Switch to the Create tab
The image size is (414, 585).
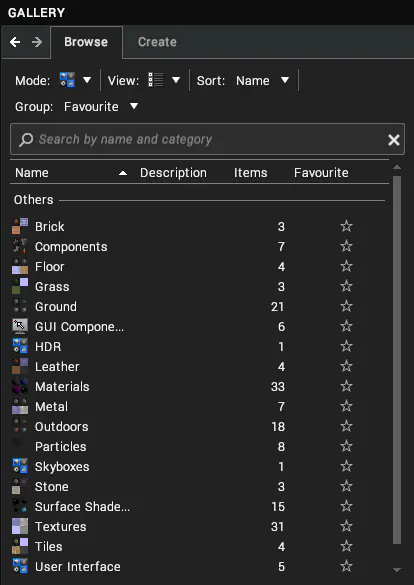tap(157, 42)
